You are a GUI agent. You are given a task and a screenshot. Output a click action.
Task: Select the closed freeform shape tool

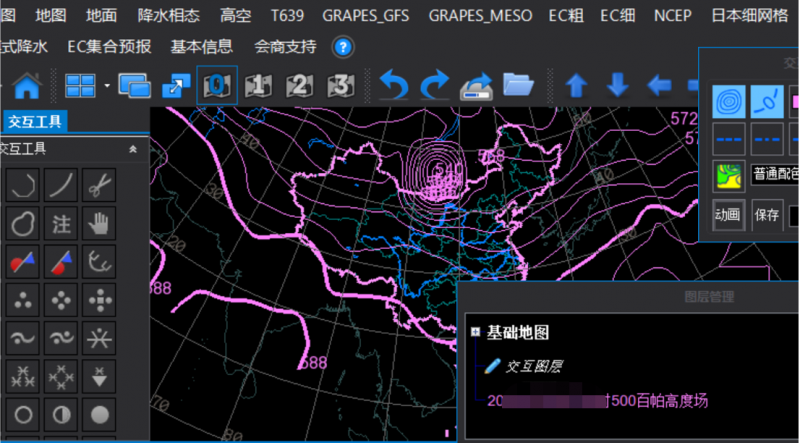[x=24, y=222]
